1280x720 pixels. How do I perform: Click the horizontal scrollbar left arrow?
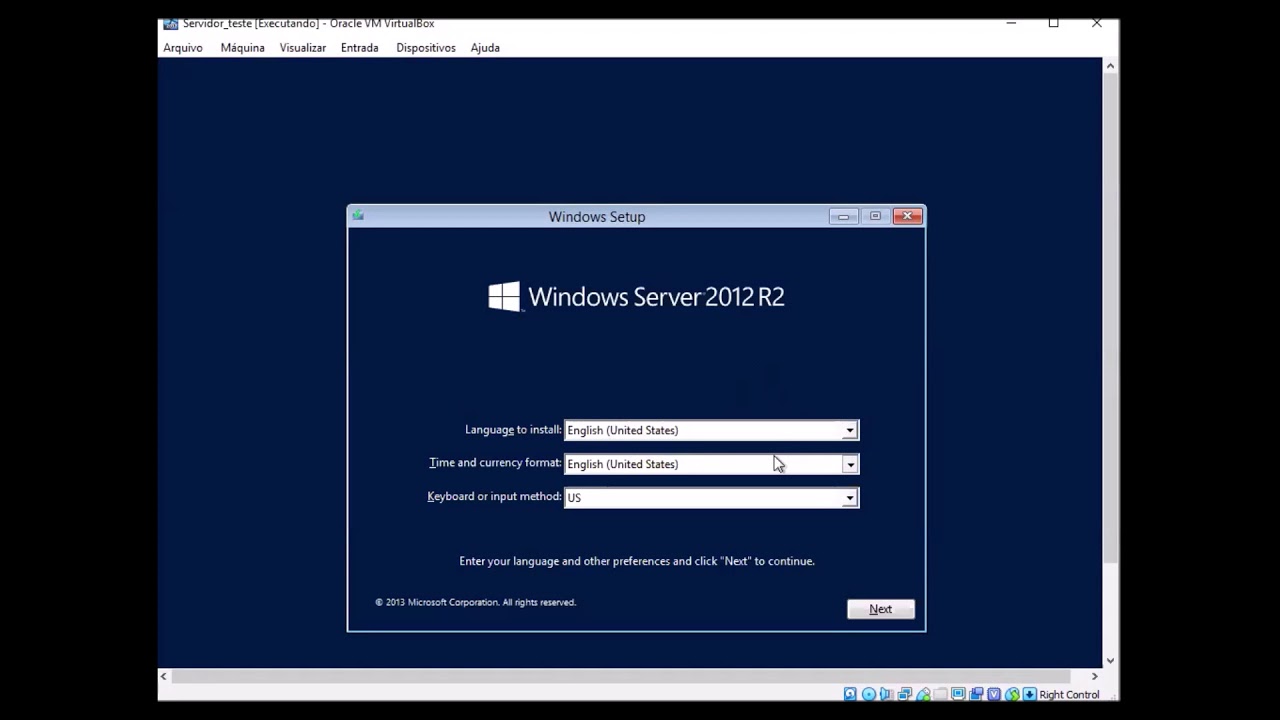point(164,677)
